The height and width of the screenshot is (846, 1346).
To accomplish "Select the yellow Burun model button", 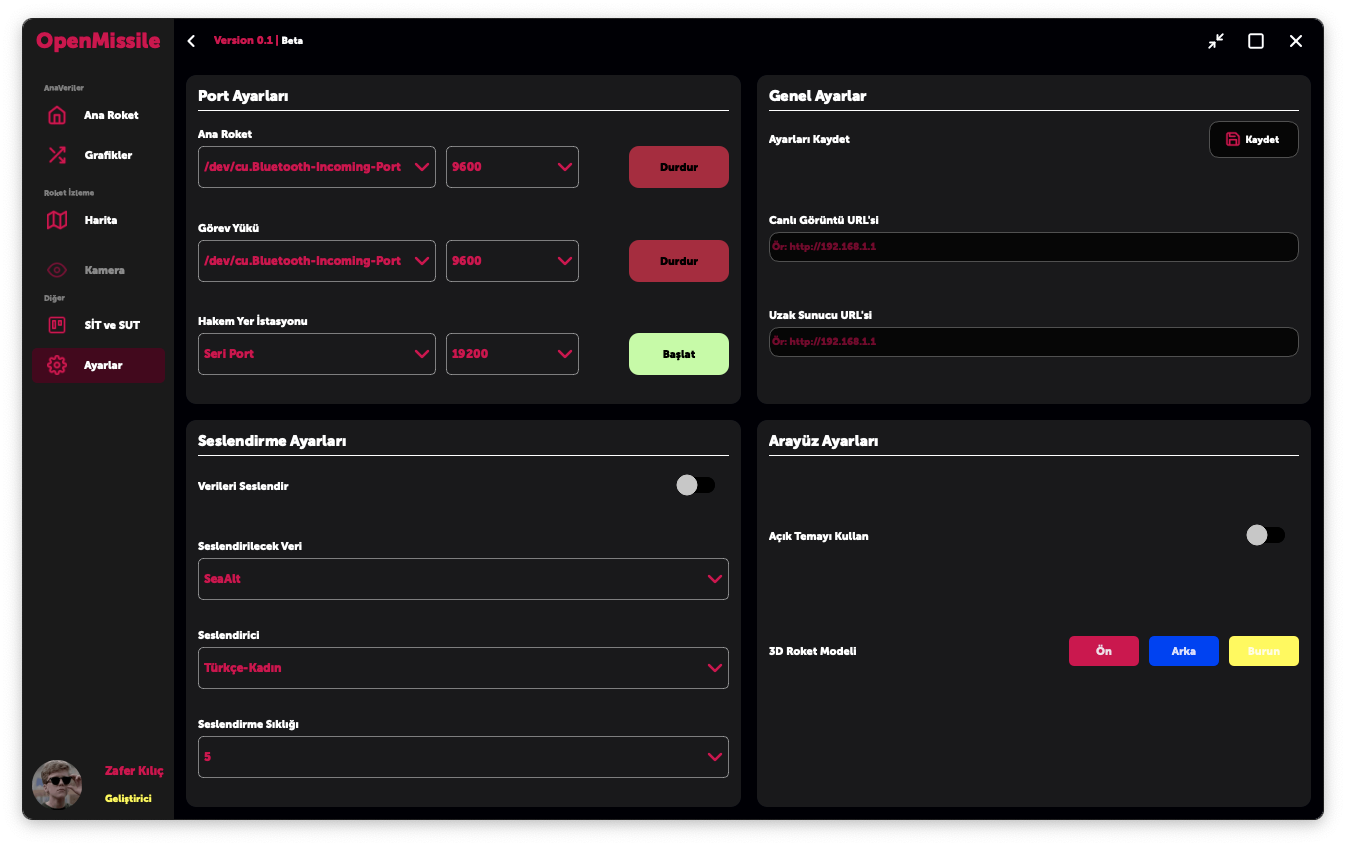I will pyautogui.click(x=1263, y=651).
